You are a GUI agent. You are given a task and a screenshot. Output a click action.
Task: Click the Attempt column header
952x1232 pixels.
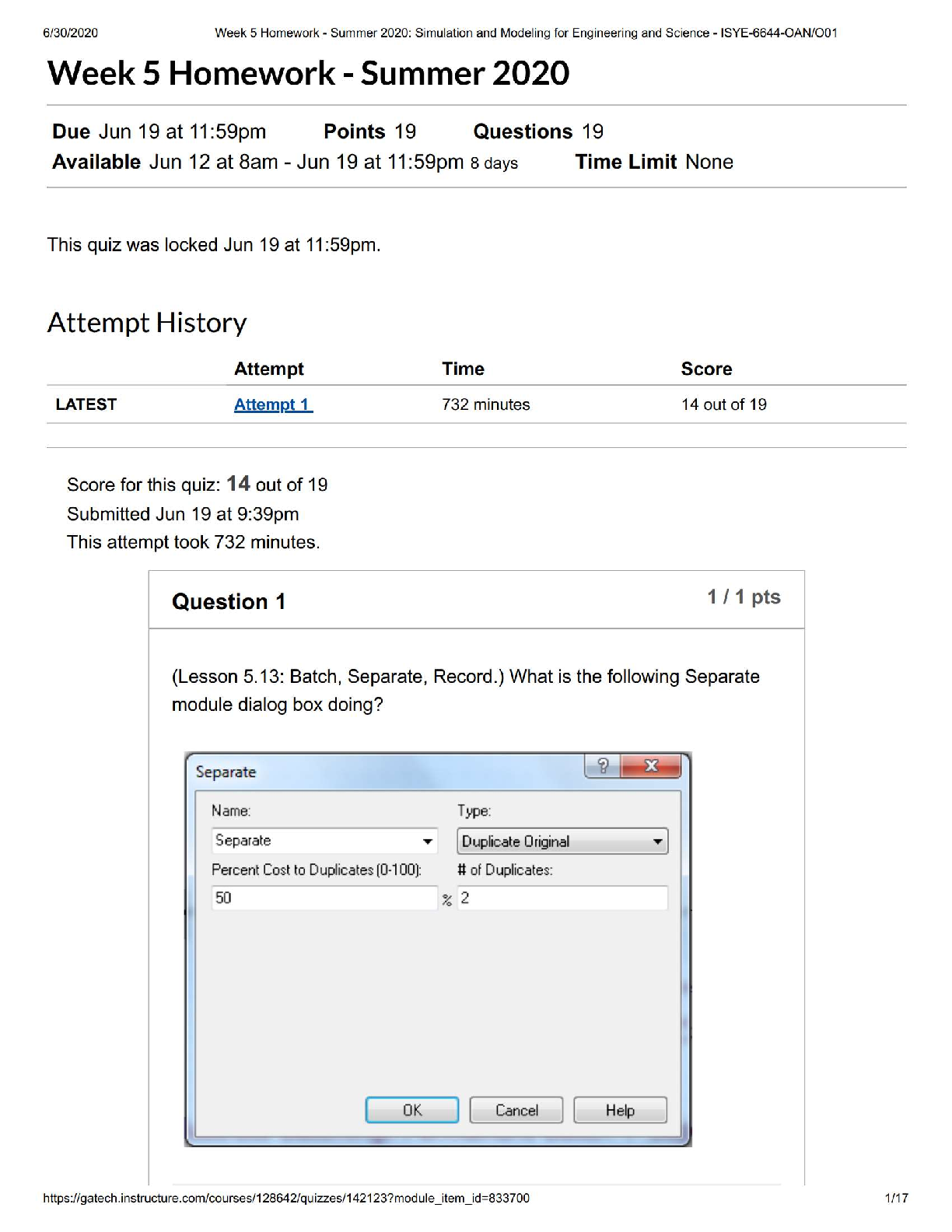(x=269, y=369)
